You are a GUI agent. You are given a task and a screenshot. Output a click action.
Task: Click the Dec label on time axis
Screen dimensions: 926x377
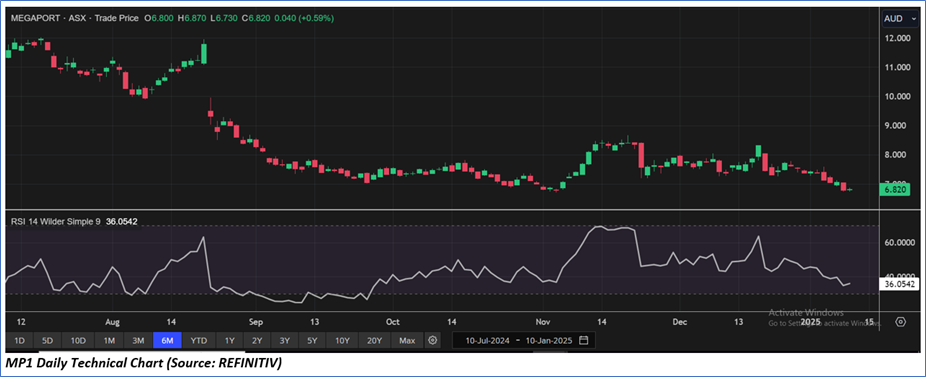[x=680, y=322]
